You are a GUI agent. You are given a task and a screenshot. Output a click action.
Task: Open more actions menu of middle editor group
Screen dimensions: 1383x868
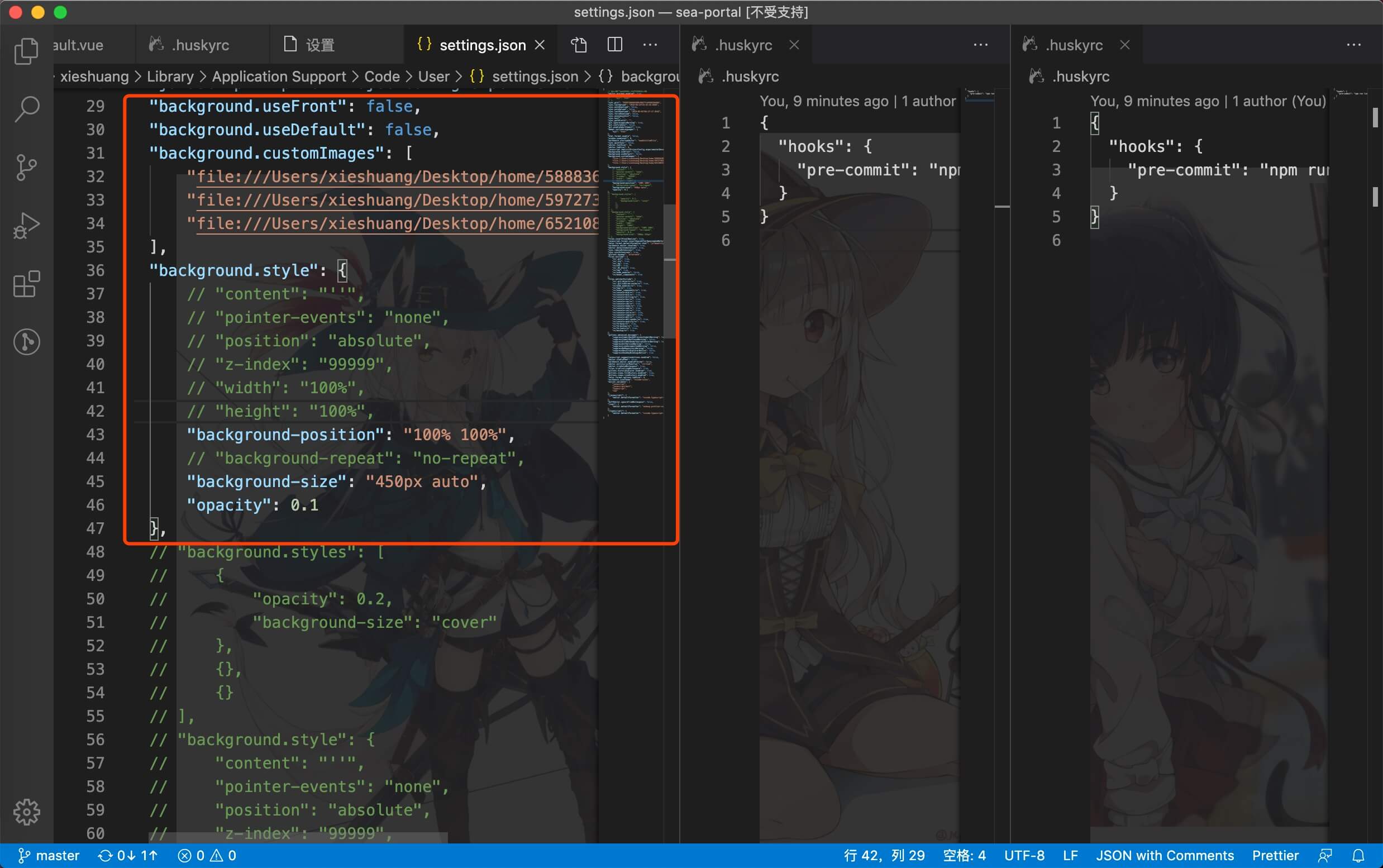980,44
